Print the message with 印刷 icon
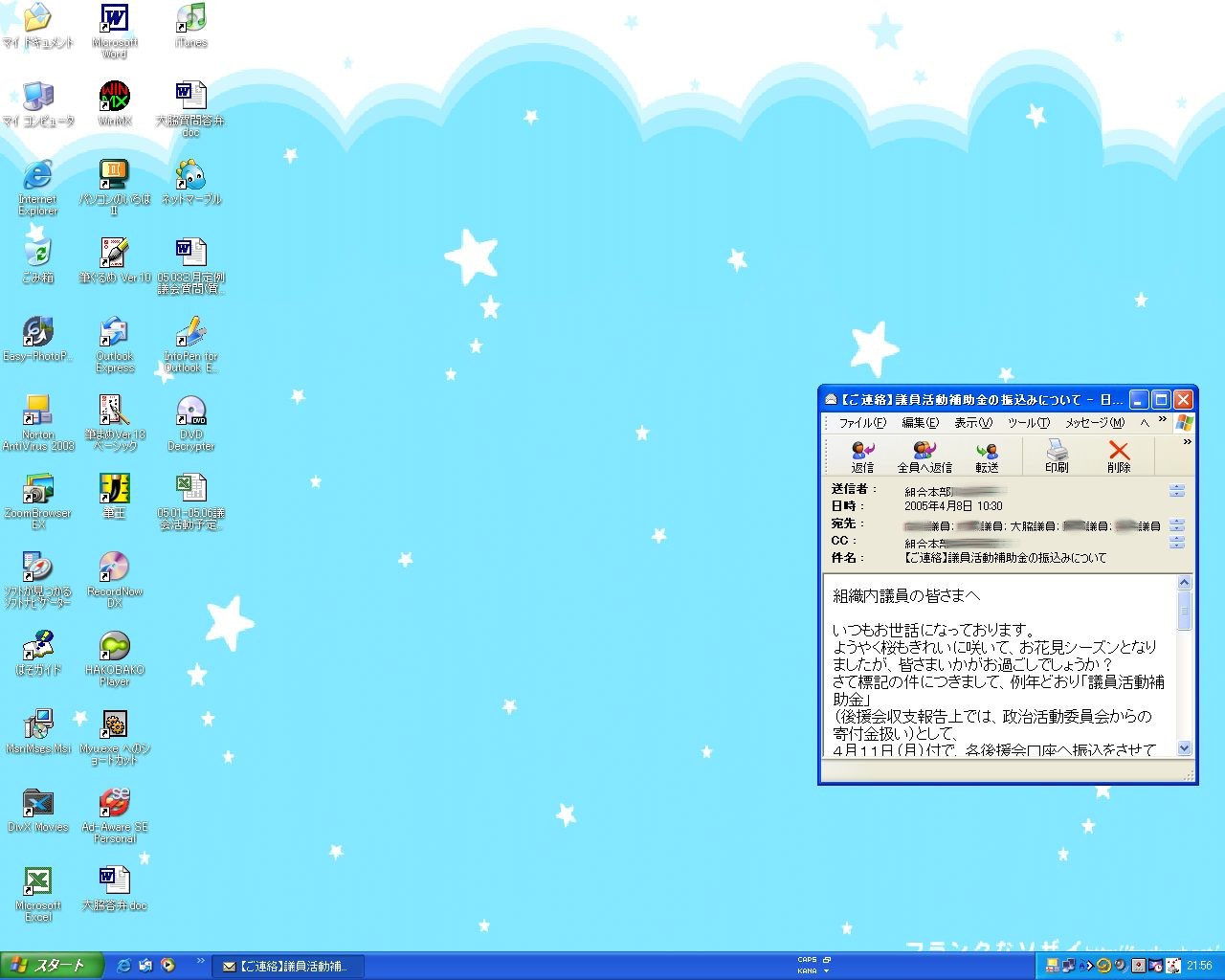 pos(1057,456)
